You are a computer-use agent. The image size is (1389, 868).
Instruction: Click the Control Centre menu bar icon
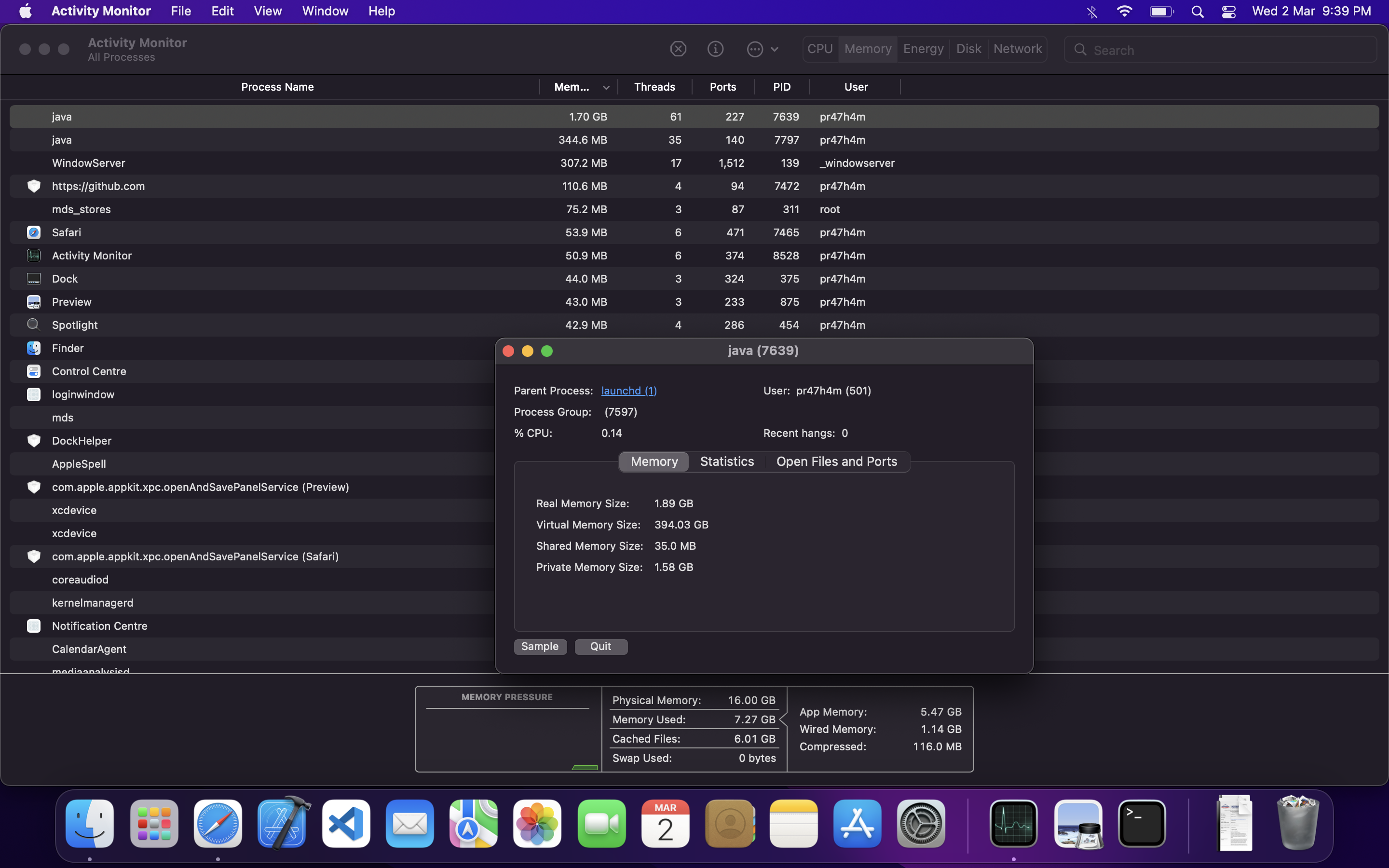coord(1228,12)
